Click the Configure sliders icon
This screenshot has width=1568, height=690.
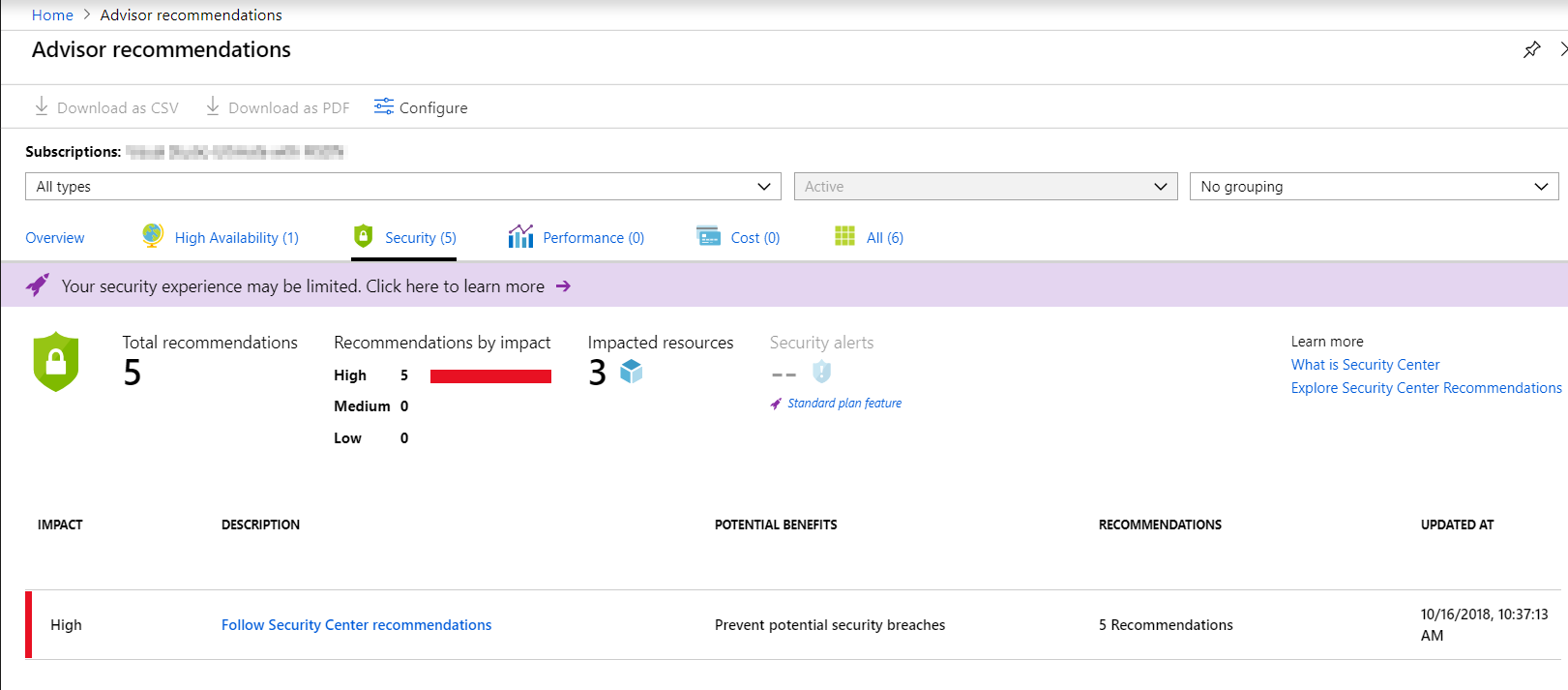[x=384, y=106]
